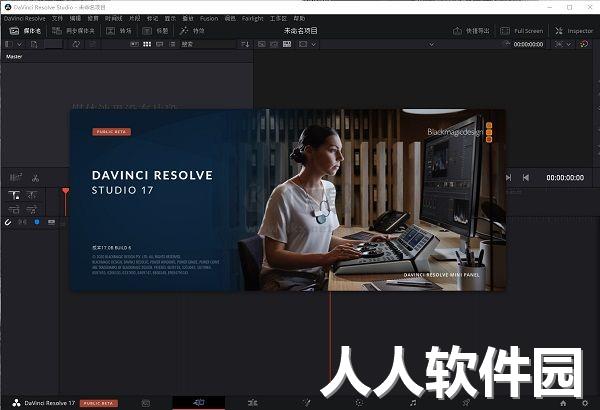Go to the Fairlight music note page

coord(412,403)
